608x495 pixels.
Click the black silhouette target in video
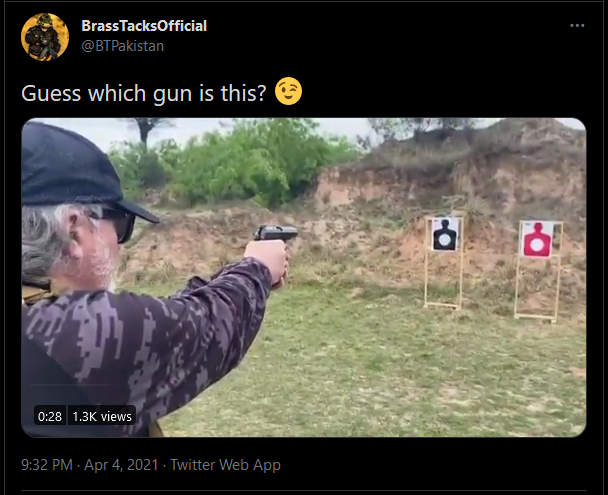coord(444,235)
